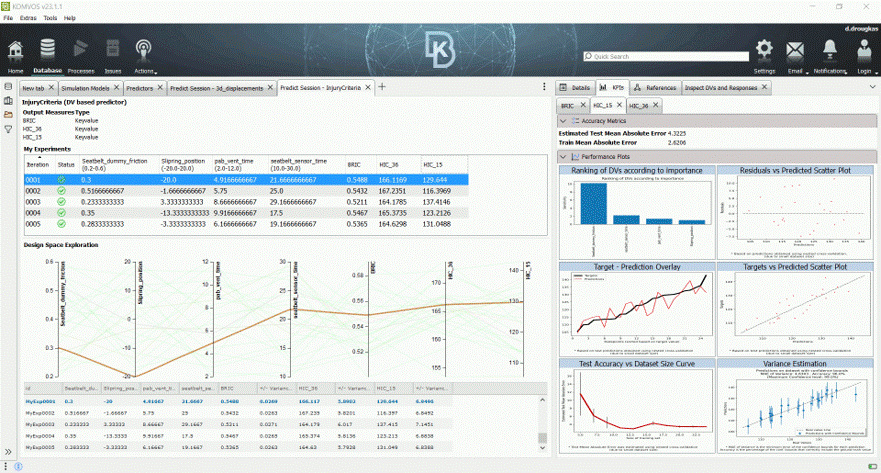
Task: Select experiment row 0002
Action: pyautogui.click(x=246, y=191)
